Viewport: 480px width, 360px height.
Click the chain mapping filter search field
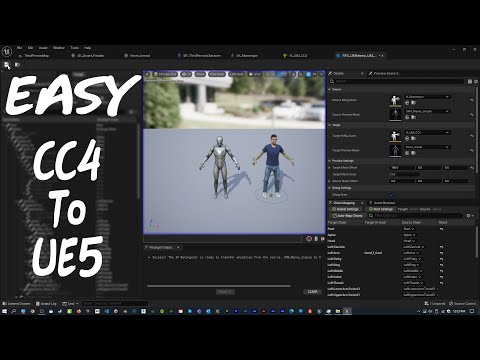click(x=416, y=216)
